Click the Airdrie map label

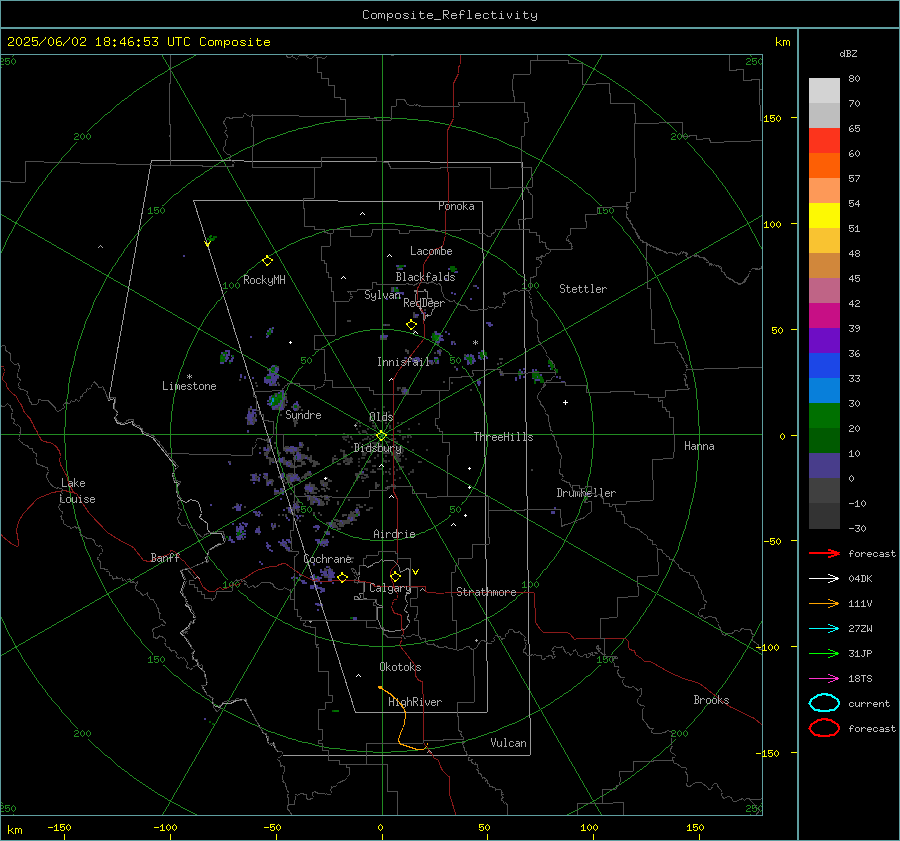click(394, 534)
